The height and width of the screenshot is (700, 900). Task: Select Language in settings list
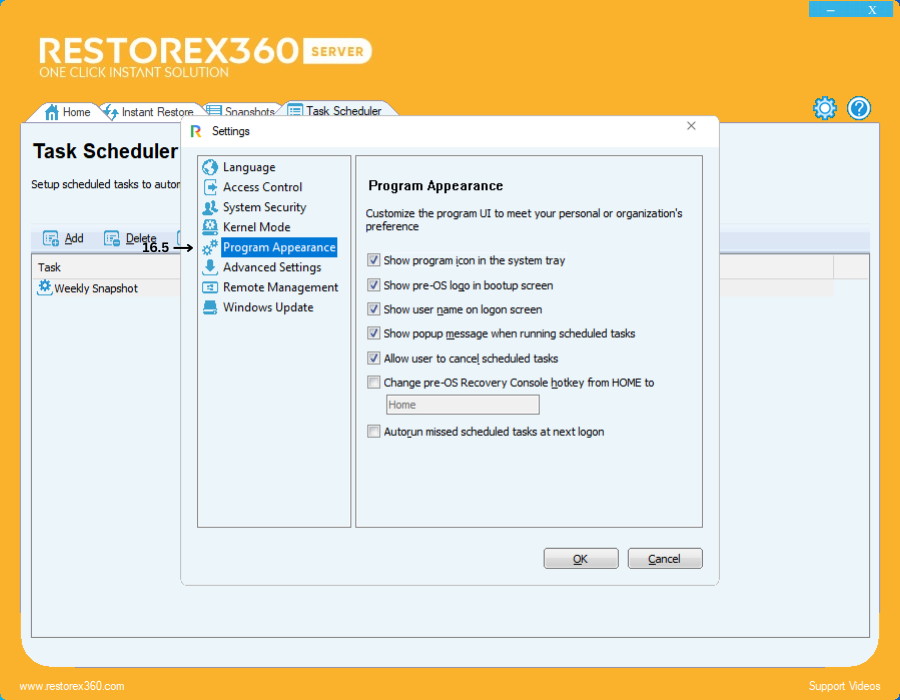point(249,167)
